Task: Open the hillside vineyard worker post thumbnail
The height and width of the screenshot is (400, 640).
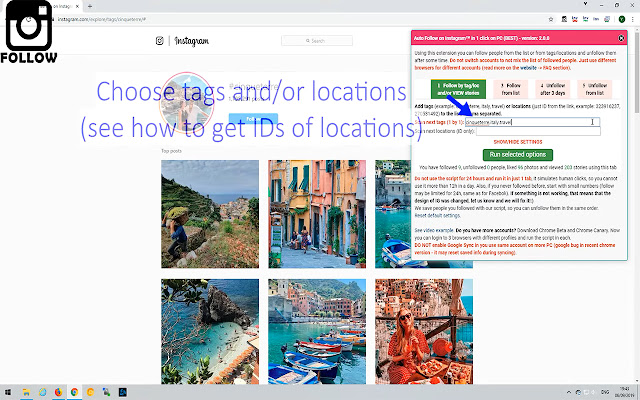Action: [x=210, y=214]
